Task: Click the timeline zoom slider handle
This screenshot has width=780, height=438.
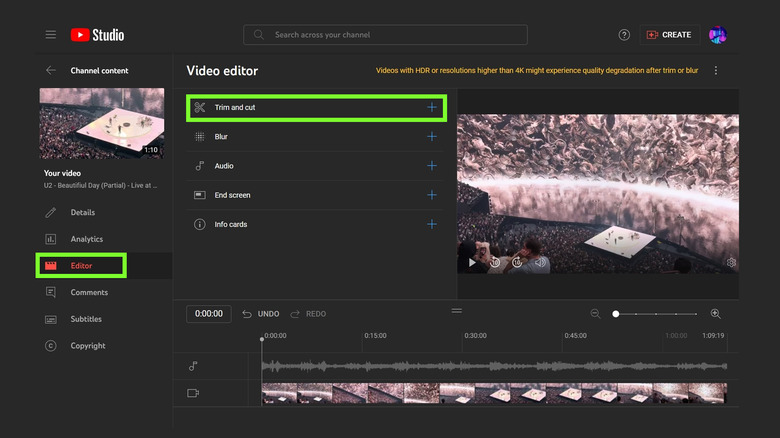Action: pyautogui.click(x=616, y=314)
